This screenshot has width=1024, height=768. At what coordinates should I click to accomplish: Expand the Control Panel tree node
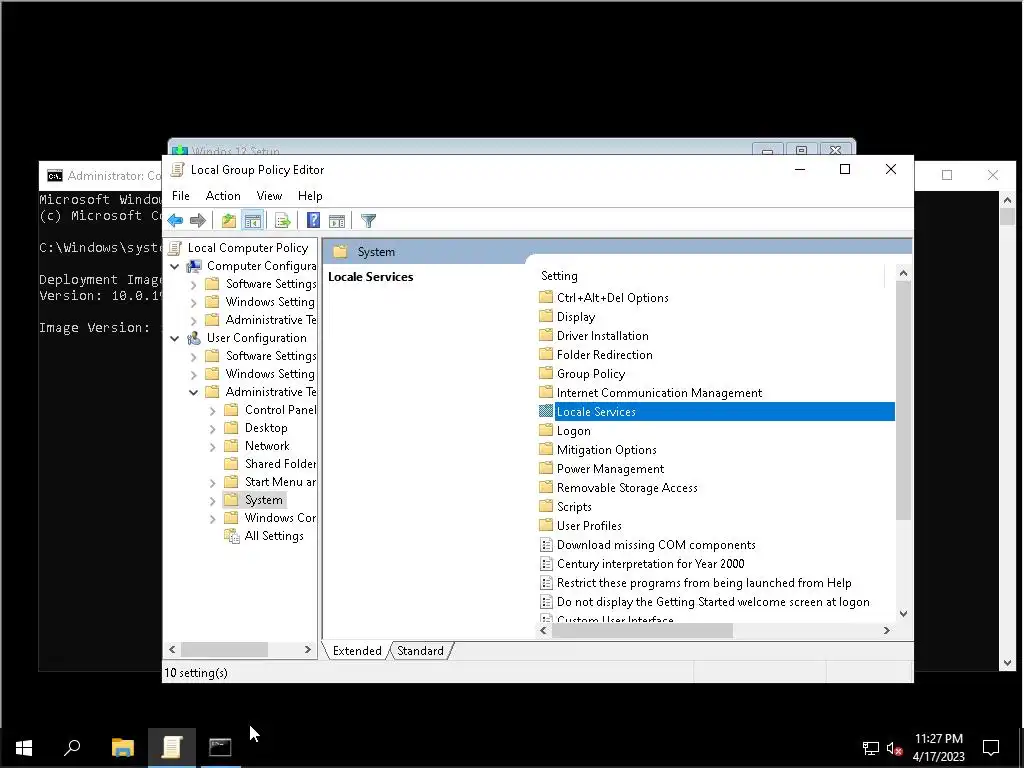212,411
